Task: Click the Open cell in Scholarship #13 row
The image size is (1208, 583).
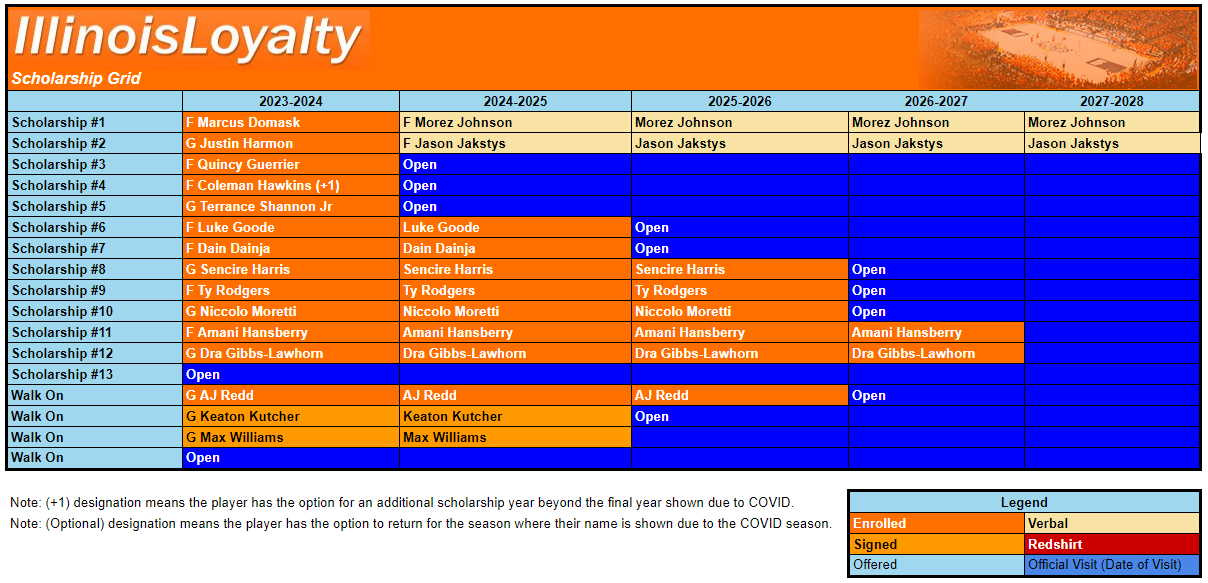Action: tap(290, 374)
